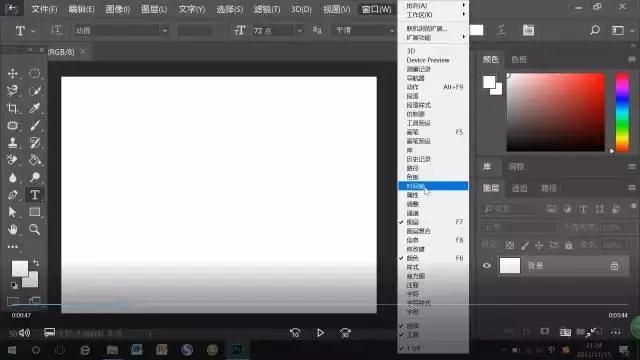Image resolution: width=640 pixels, height=360 pixels.
Task: Select the History Brush tool
Action: [35, 142]
